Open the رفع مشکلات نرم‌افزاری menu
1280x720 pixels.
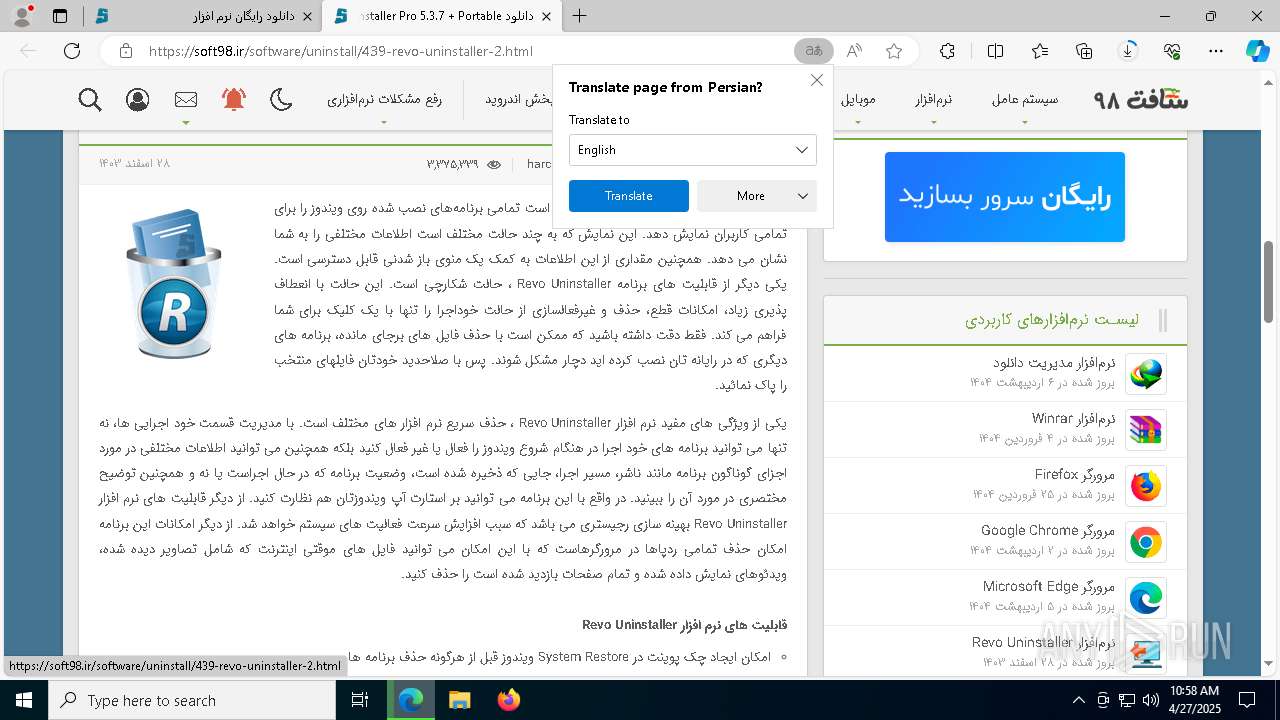coord(384,99)
